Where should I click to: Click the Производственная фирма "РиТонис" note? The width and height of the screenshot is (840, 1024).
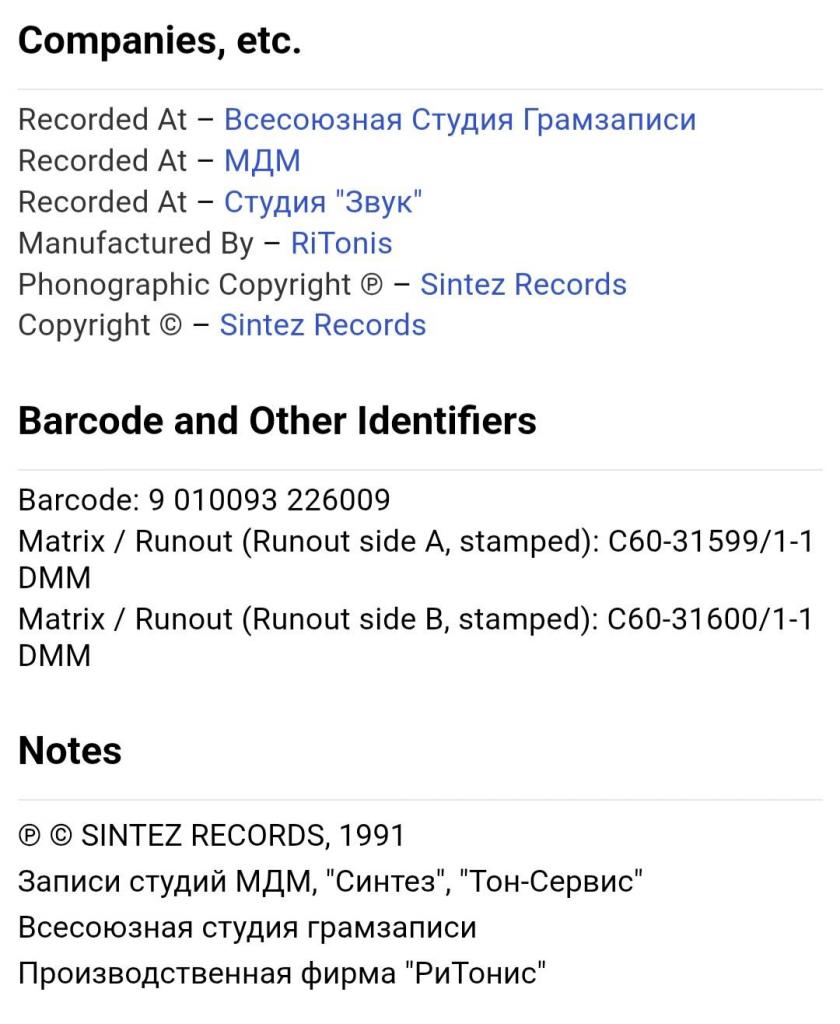(x=282, y=974)
